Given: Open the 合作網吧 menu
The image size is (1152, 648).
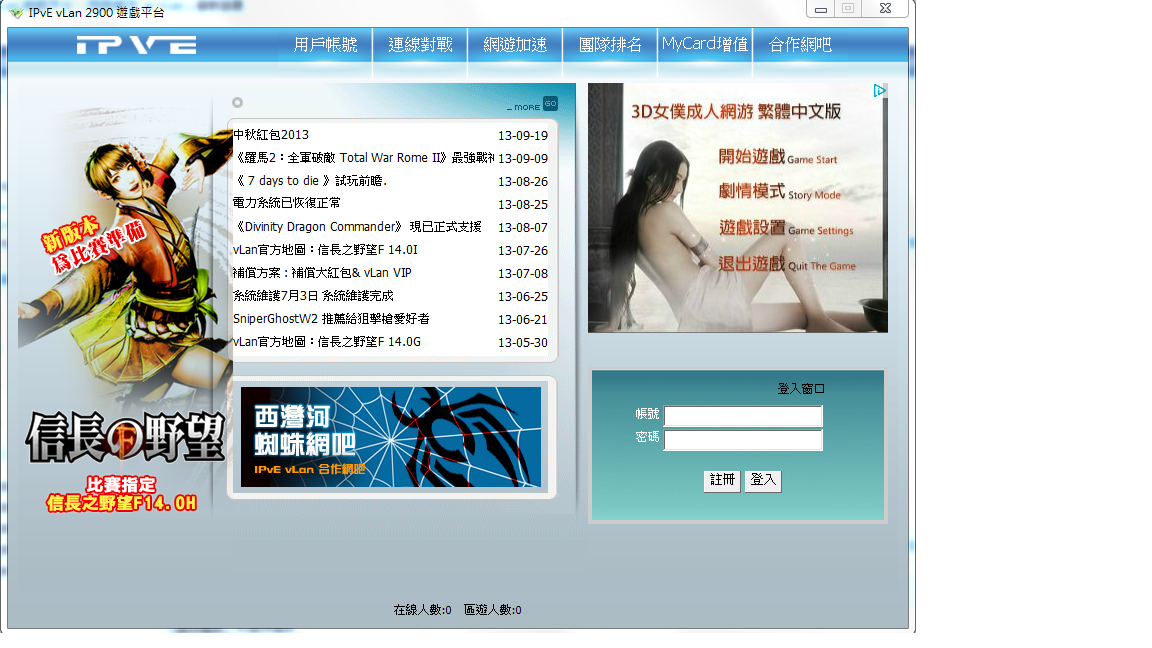Looking at the screenshot, I should pos(800,45).
